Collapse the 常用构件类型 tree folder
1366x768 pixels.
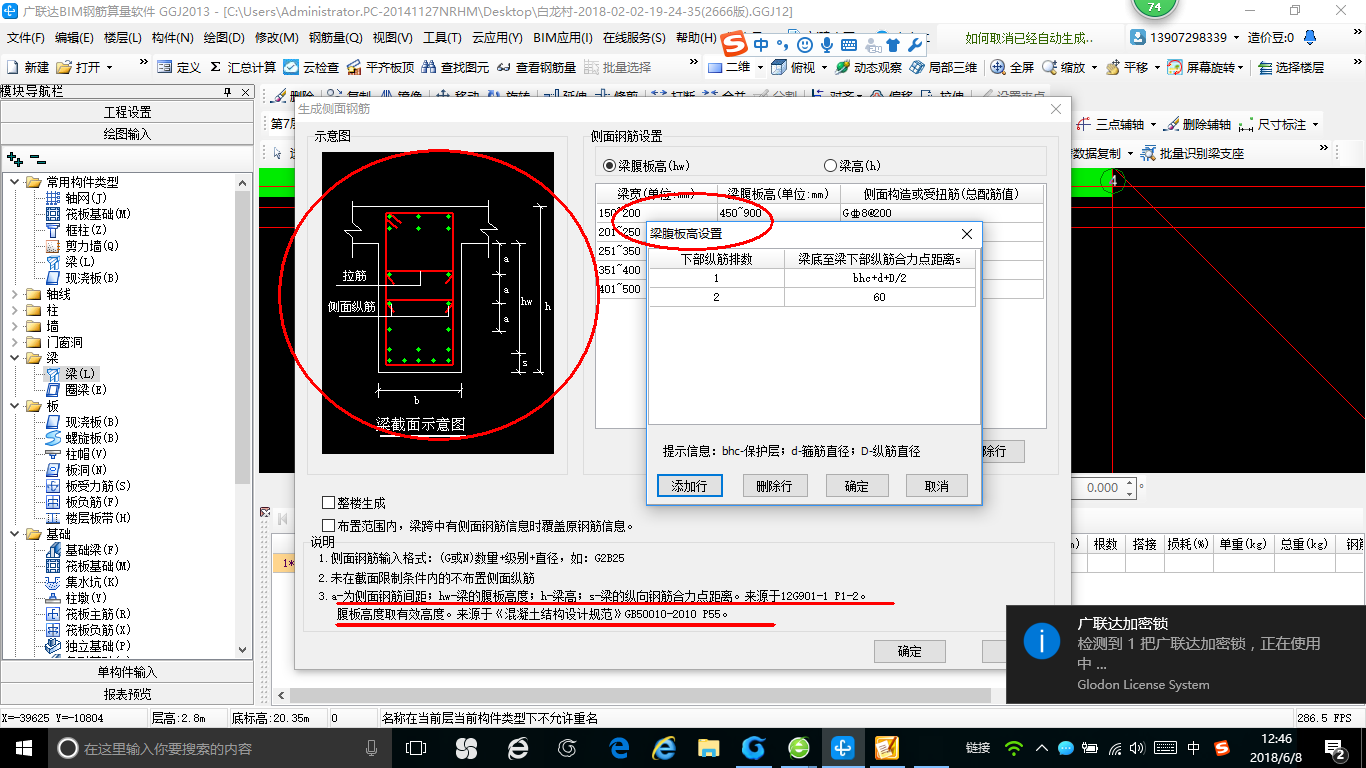point(14,182)
